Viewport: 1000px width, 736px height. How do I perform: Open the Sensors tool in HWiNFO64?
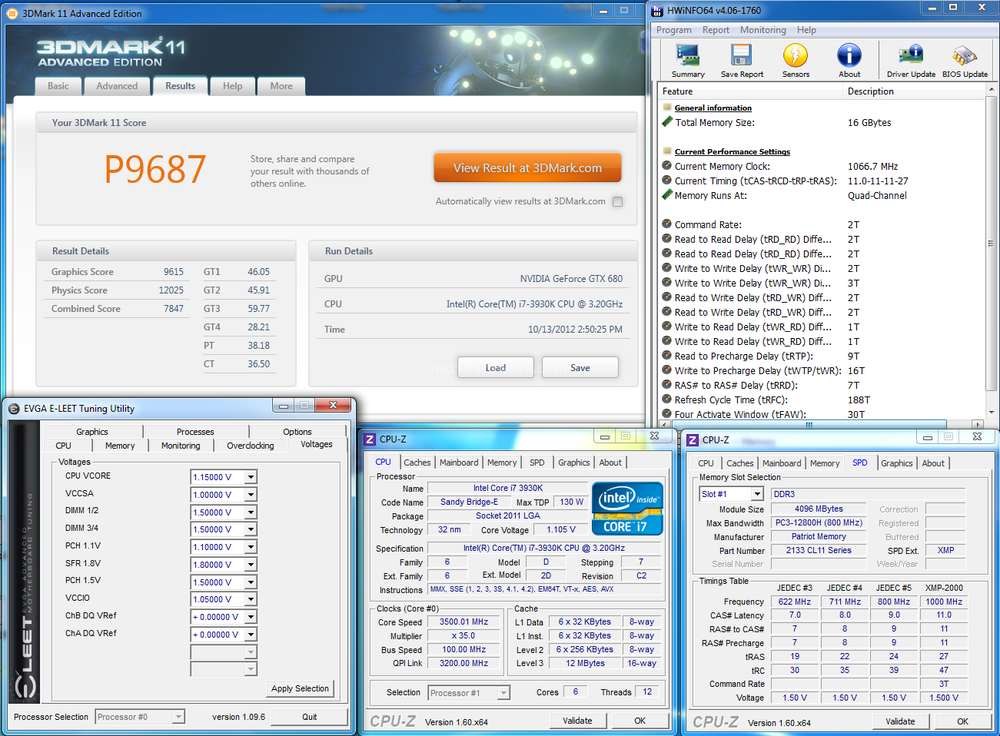(795, 61)
